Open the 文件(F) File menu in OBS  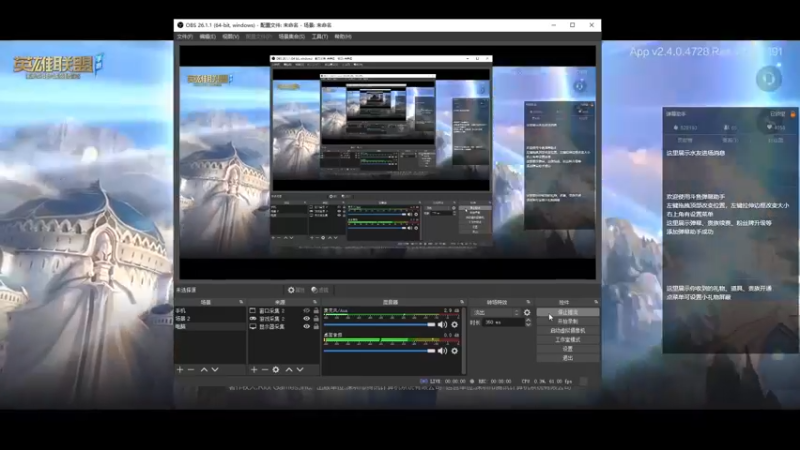pos(185,37)
